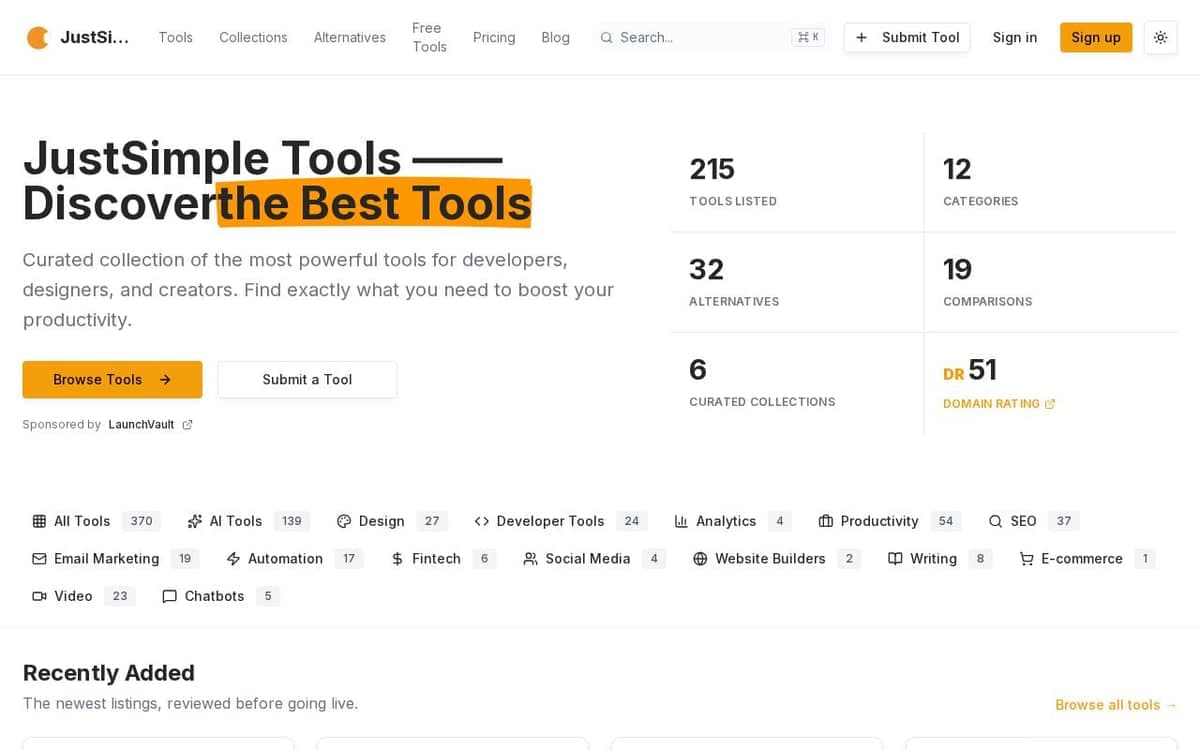This screenshot has width=1200, height=750.
Task: Click Sign in
Action: click(x=1015, y=37)
